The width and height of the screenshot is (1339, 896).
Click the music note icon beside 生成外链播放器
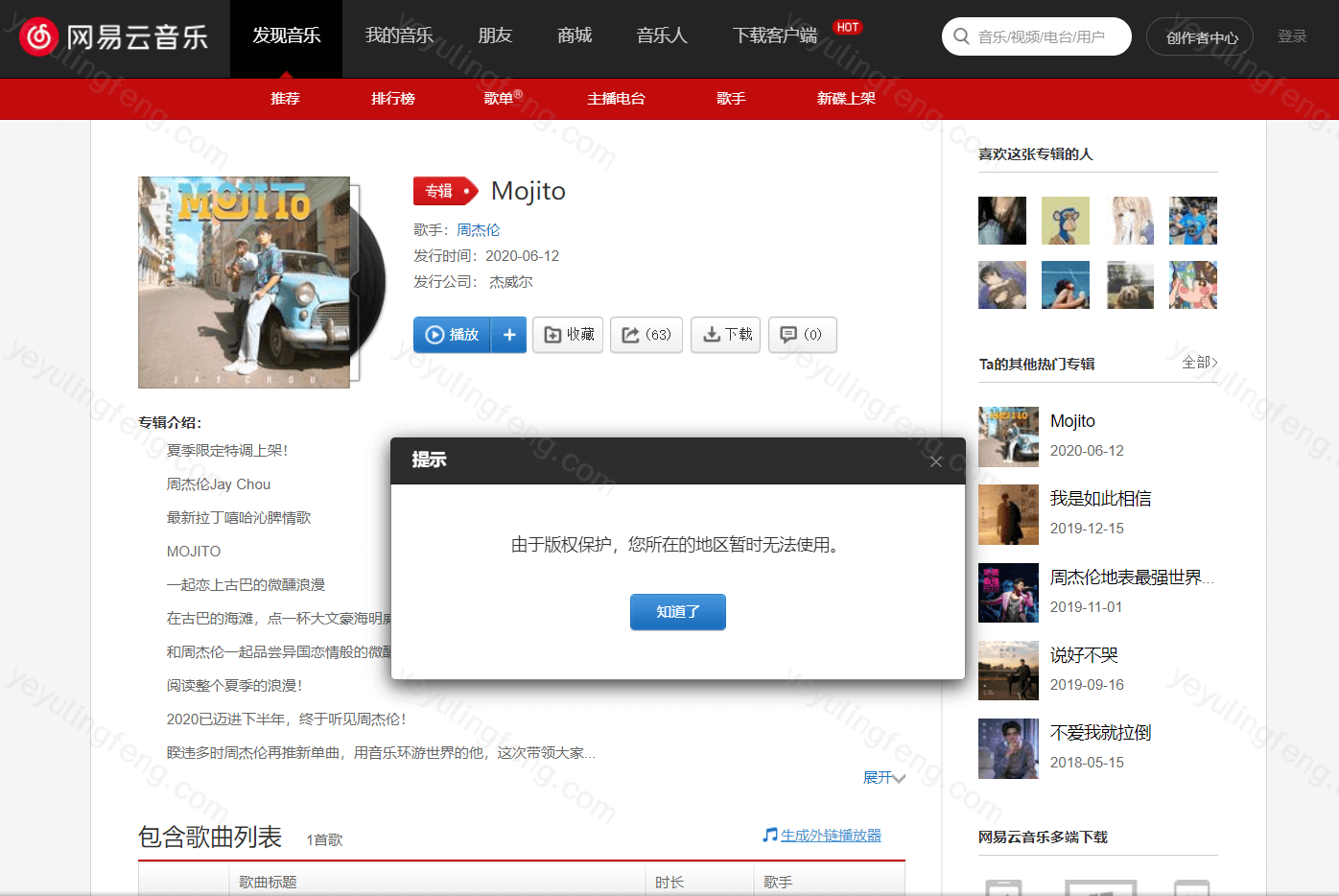tap(770, 835)
